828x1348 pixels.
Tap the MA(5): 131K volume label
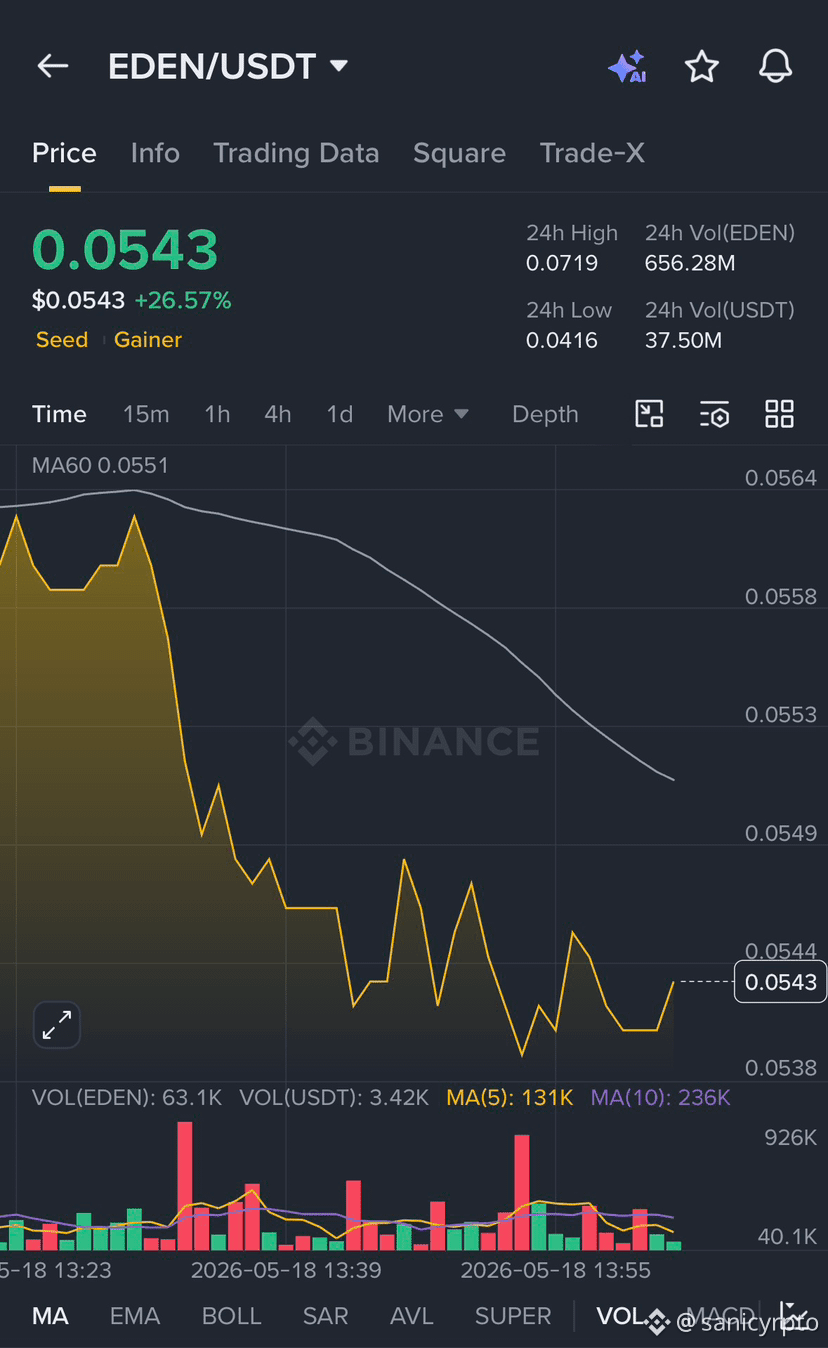point(510,1098)
